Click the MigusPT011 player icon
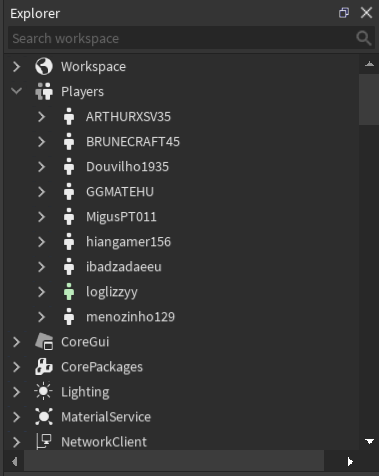This screenshot has height=476, width=379. pos(69,216)
